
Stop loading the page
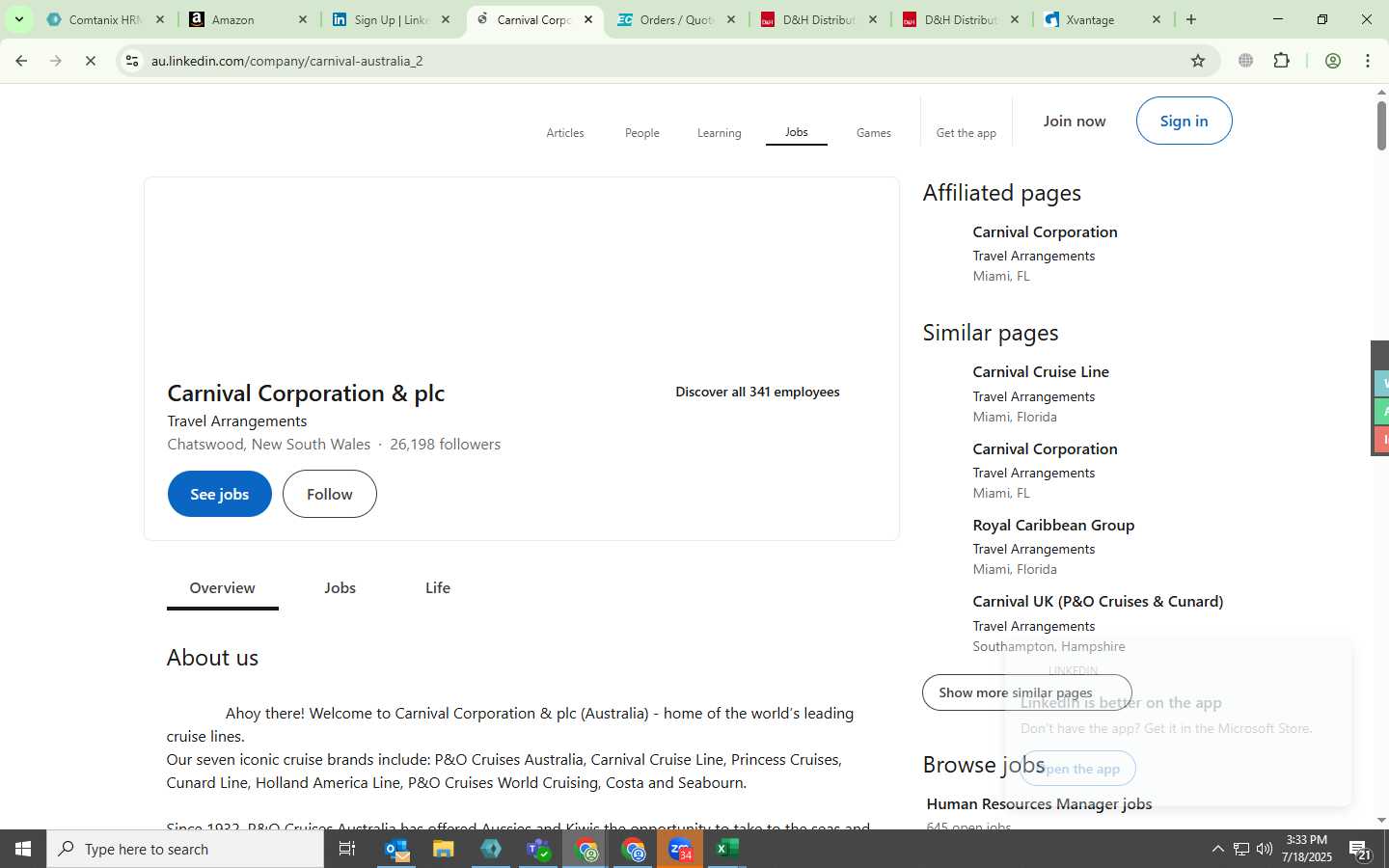point(91,61)
